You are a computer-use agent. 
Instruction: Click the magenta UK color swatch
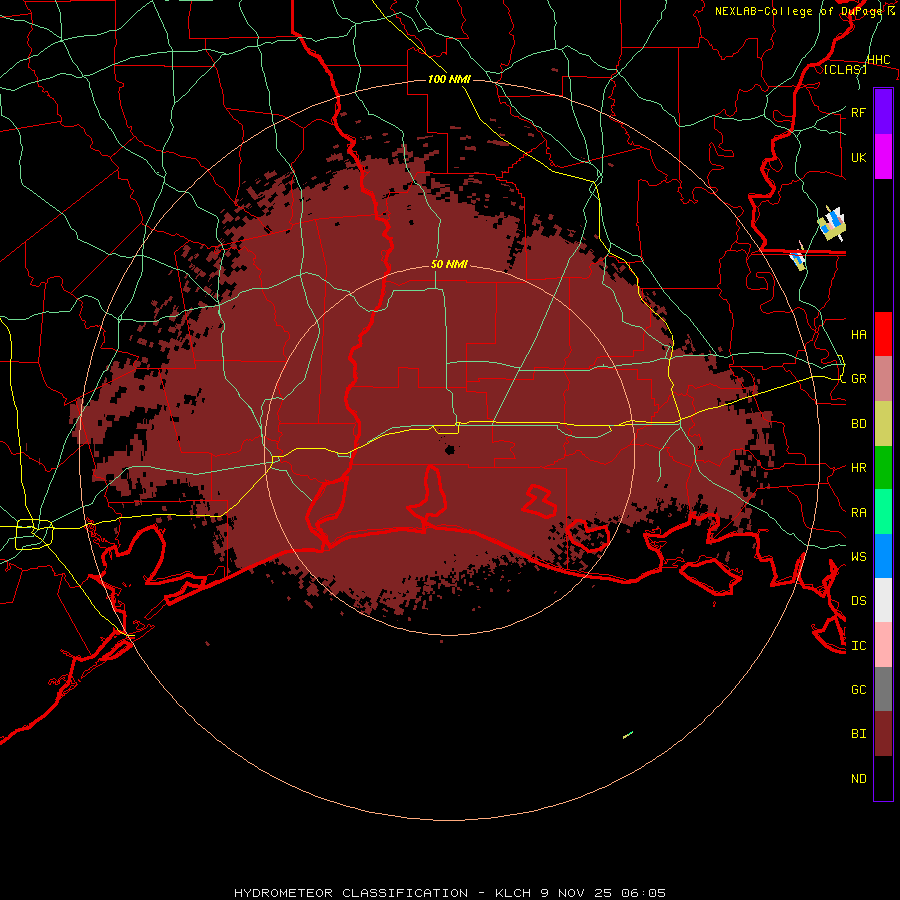pyautogui.click(x=883, y=157)
